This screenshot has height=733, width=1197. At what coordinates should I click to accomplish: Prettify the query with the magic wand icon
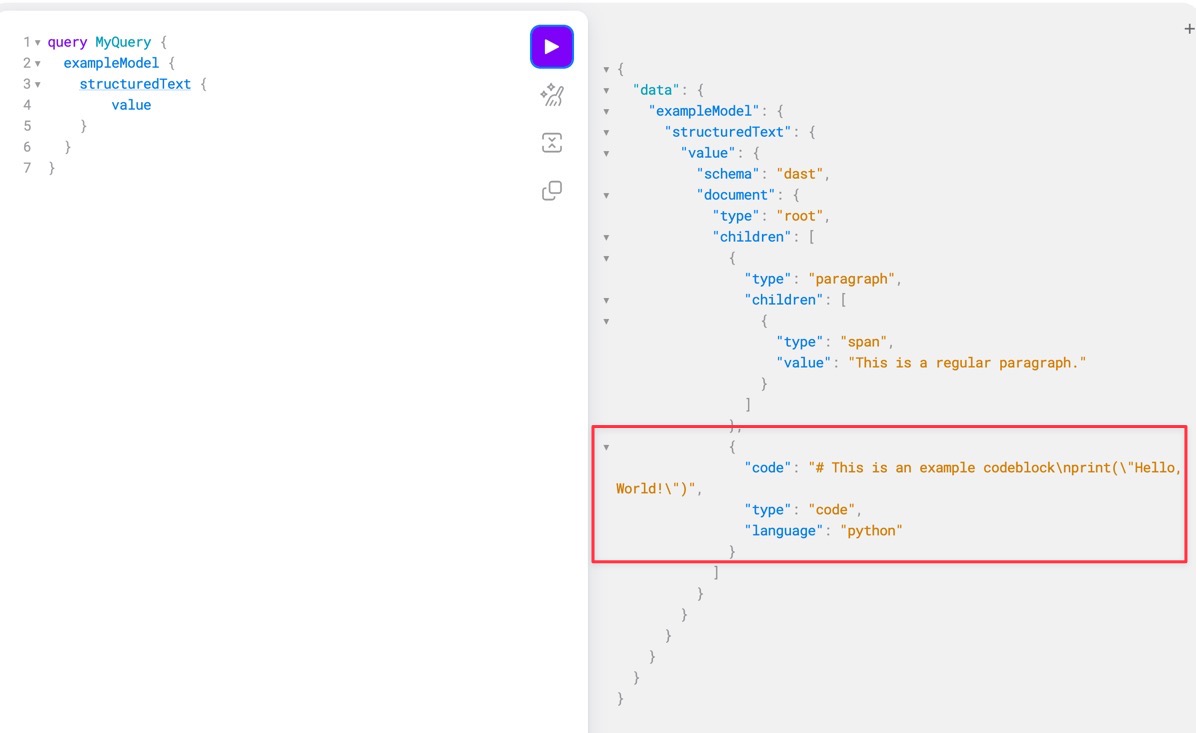click(551, 95)
